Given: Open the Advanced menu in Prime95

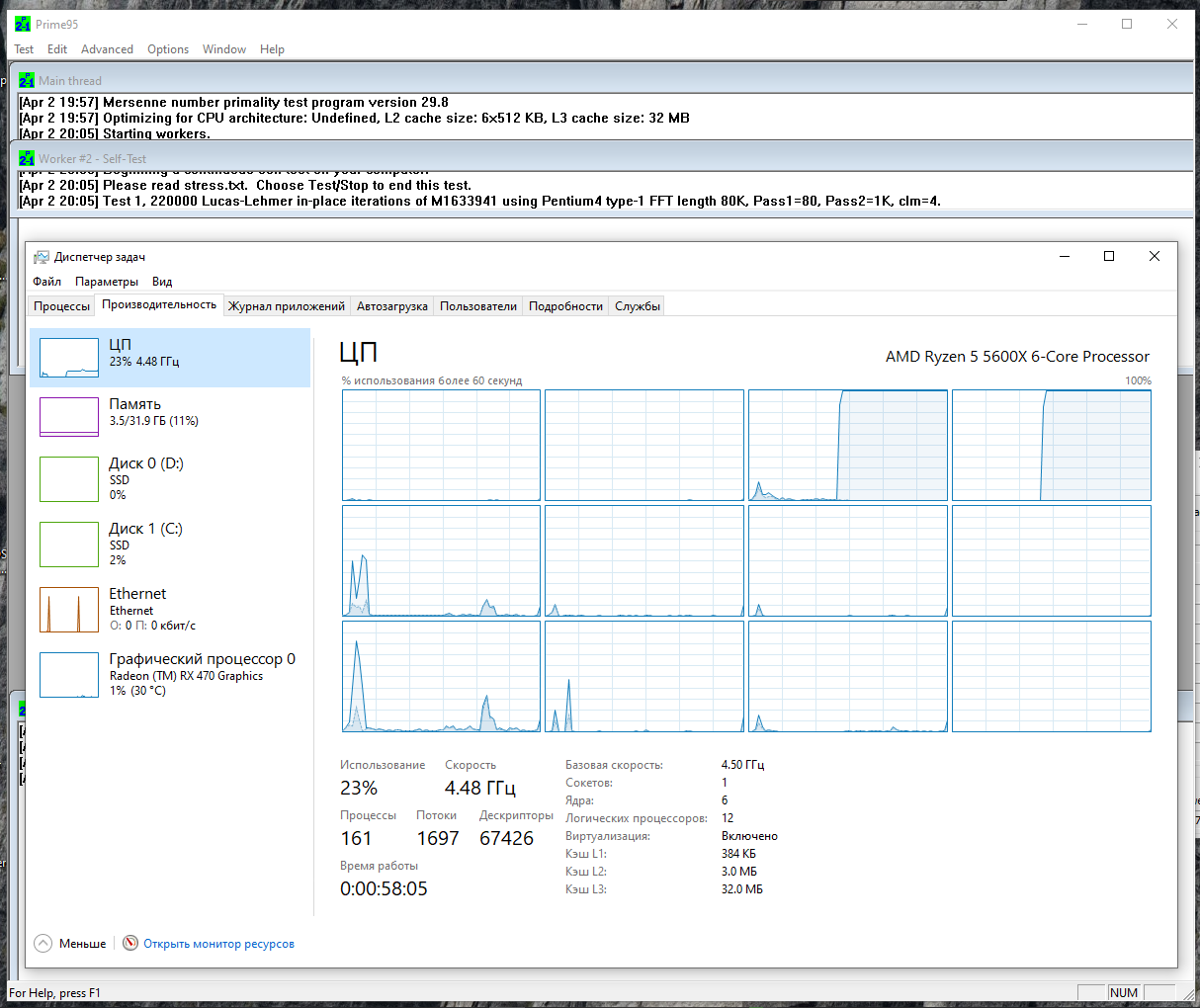Looking at the screenshot, I should pyautogui.click(x=107, y=49).
